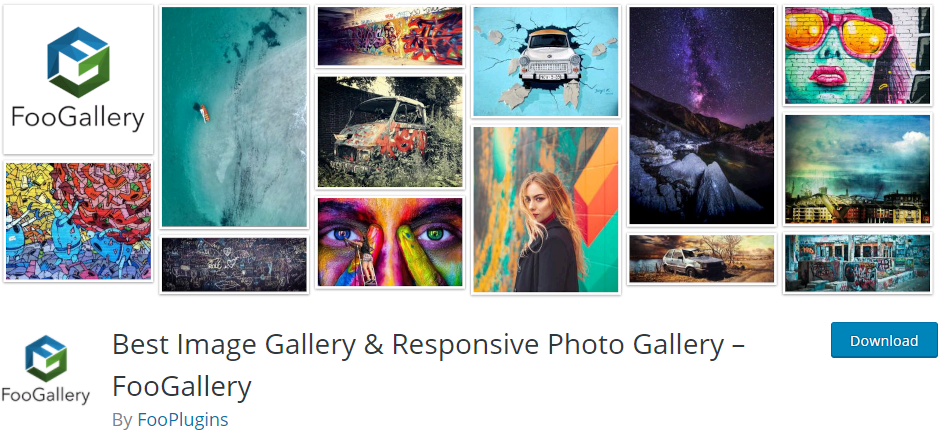The width and height of the screenshot is (941, 439).
Task: Select the Milky Way night sky photo
Action: point(702,115)
